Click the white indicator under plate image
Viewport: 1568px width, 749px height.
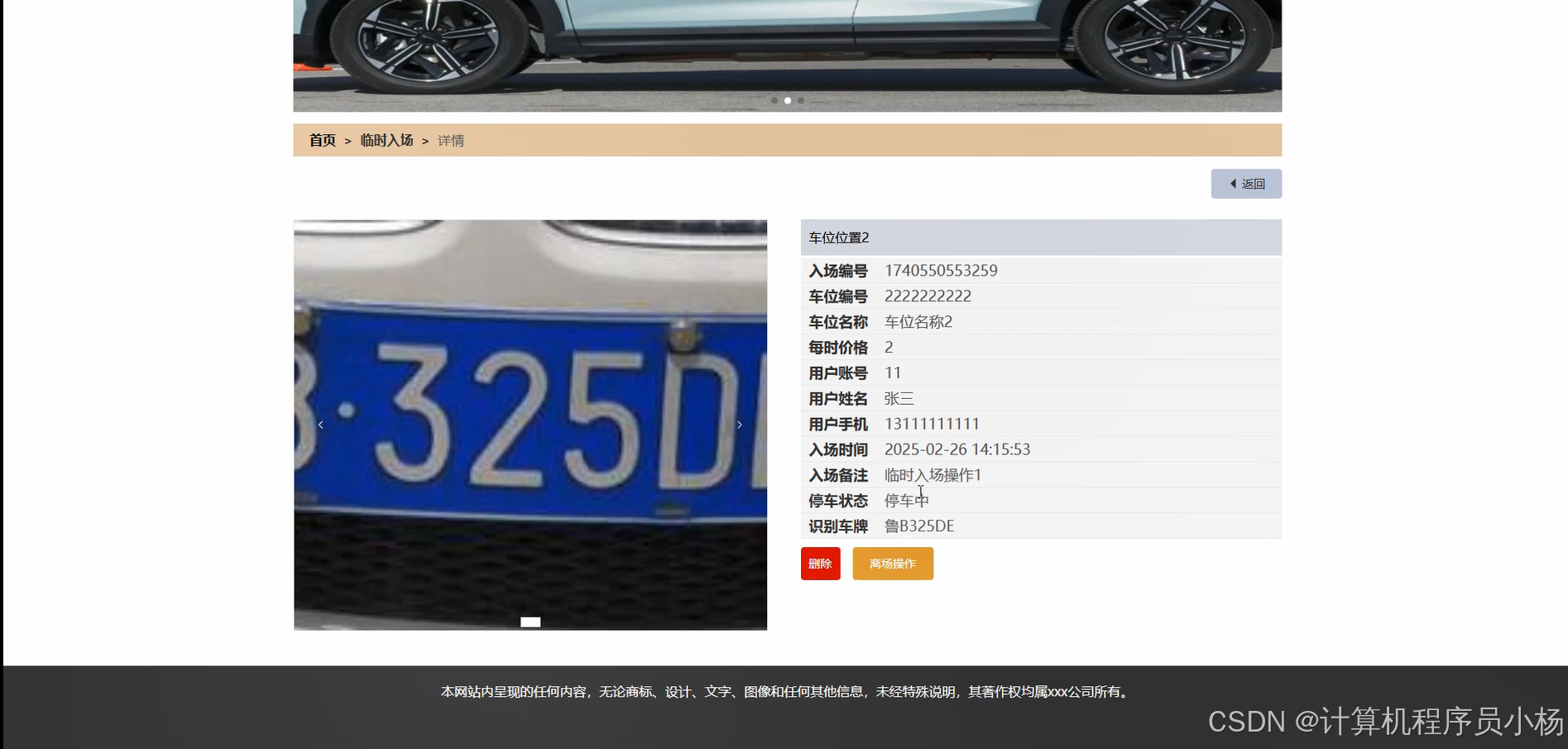(x=530, y=622)
